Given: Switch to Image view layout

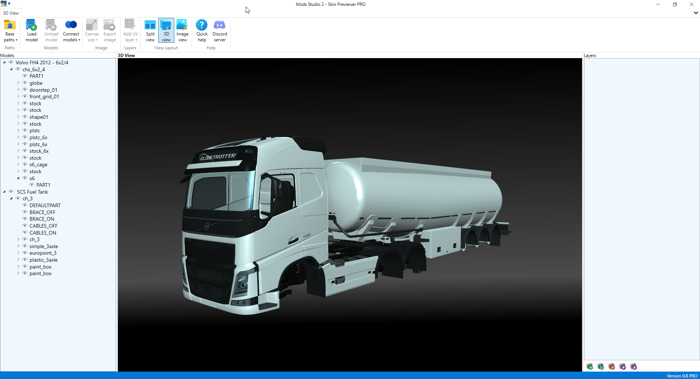Looking at the screenshot, I should pyautogui.click(x=182, y=31).
